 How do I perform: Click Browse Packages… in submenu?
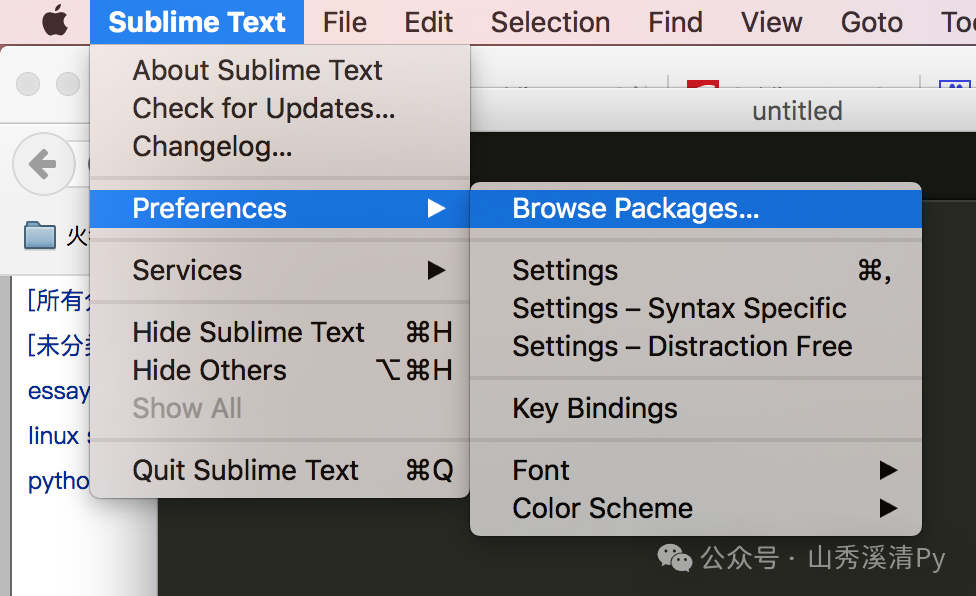696,208
